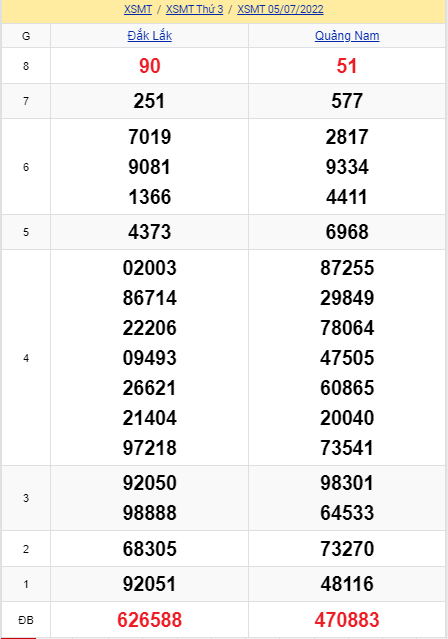Select Quảng Nam special prize 470883
The width and height of the screenshot is (448, 639).
coord(347,620)
